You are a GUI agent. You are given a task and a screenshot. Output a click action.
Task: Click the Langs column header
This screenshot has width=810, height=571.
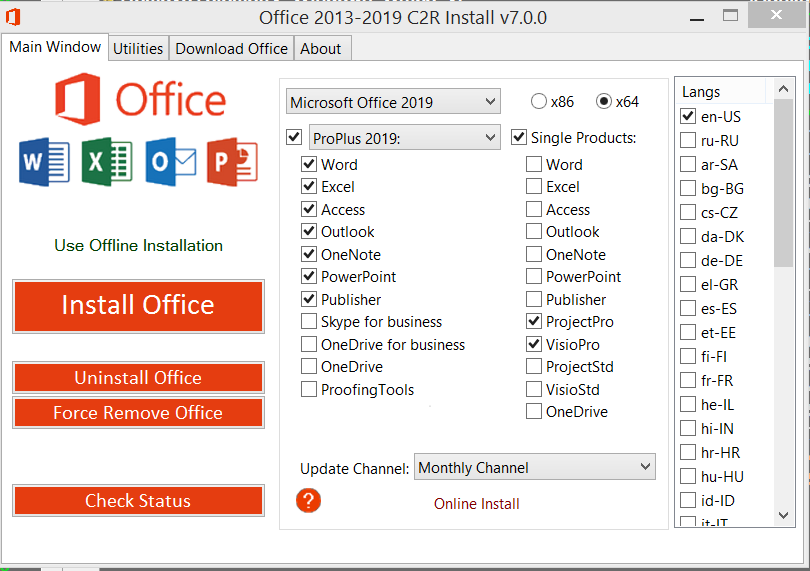point(721,91)
